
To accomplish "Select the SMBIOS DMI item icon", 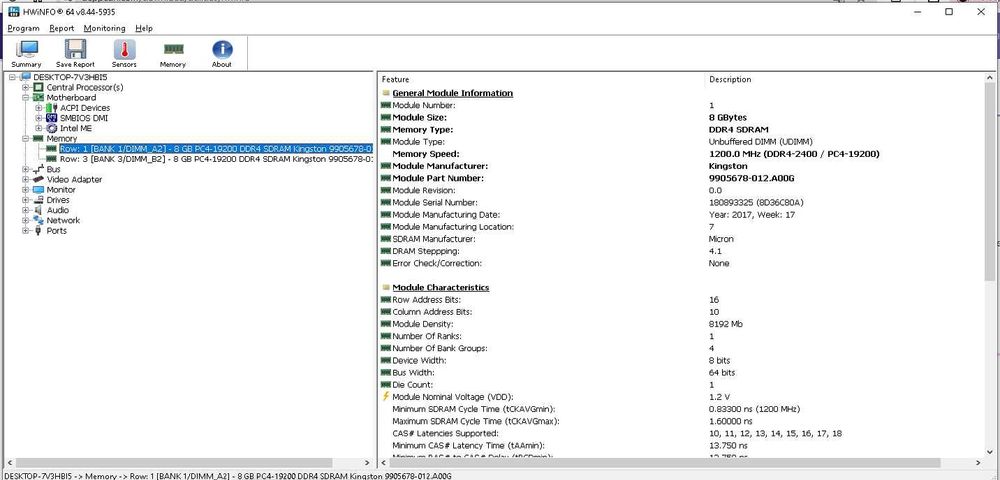I will (x=52, y=118).
